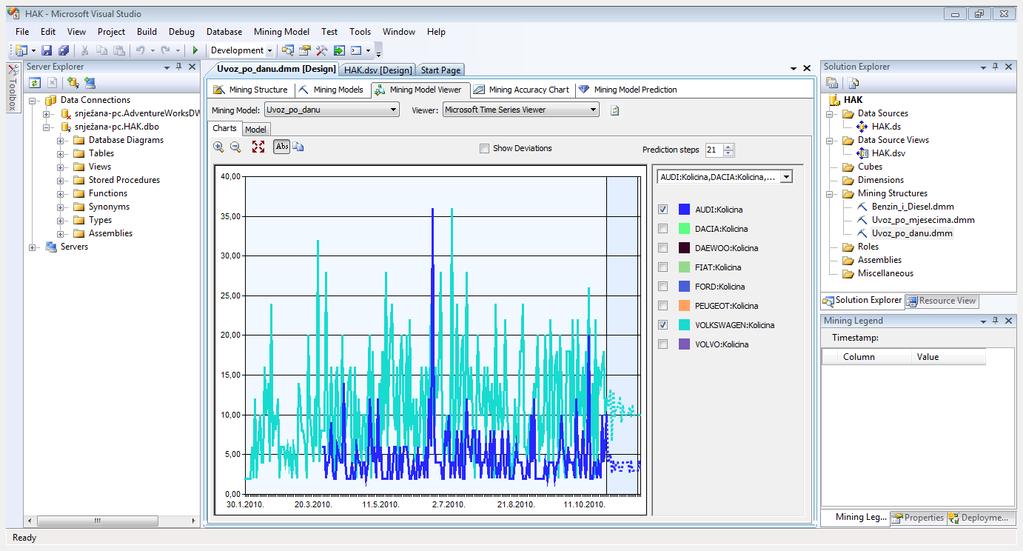1023x551 pixels.
Task: Click the Toolbox wrench toolbar icon
Action: pos(322,50)
